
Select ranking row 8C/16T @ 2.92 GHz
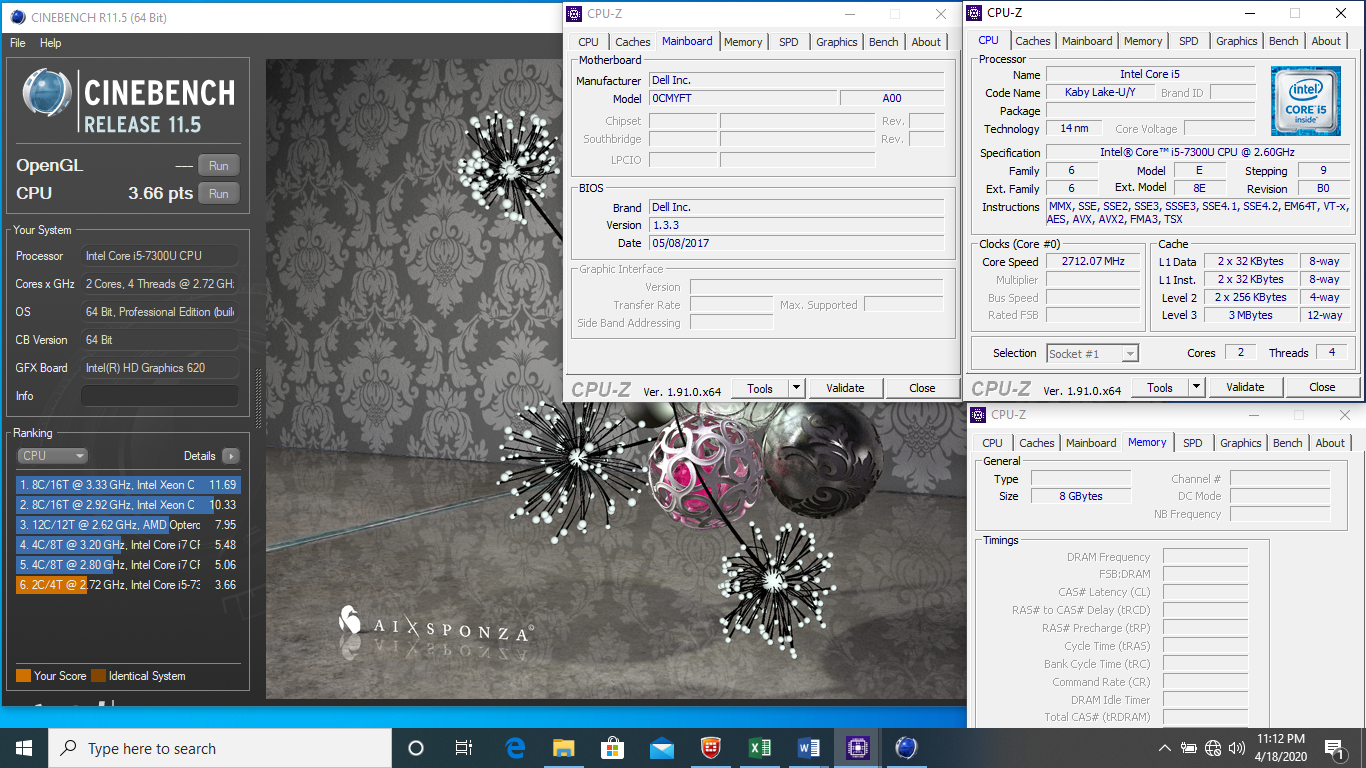[128, 505]
